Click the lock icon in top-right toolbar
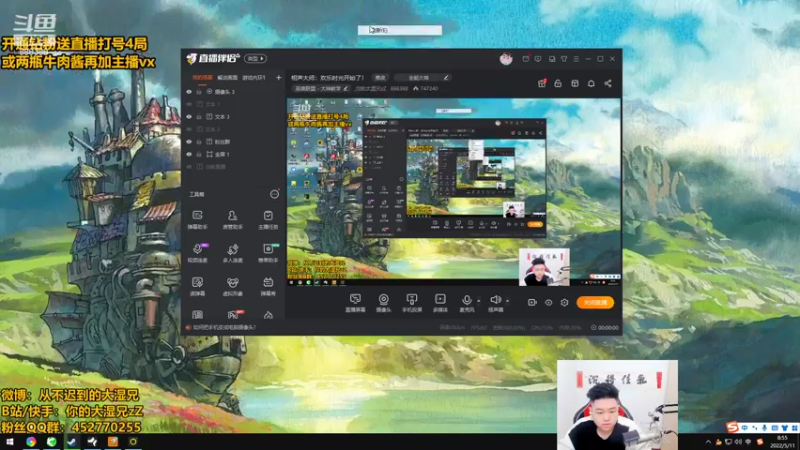 point(558,83)
